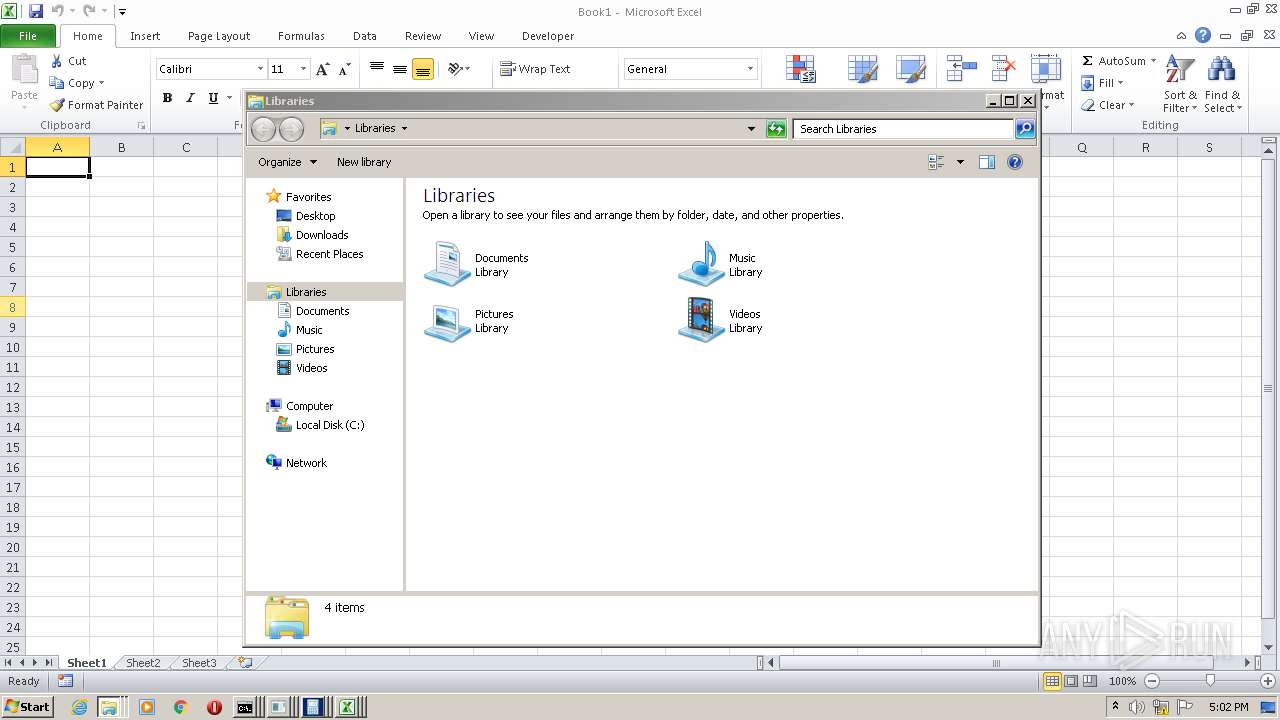Select Middle Align vertical alignment
Screen dimensions: 1280x720
click(x=400, y=69)
